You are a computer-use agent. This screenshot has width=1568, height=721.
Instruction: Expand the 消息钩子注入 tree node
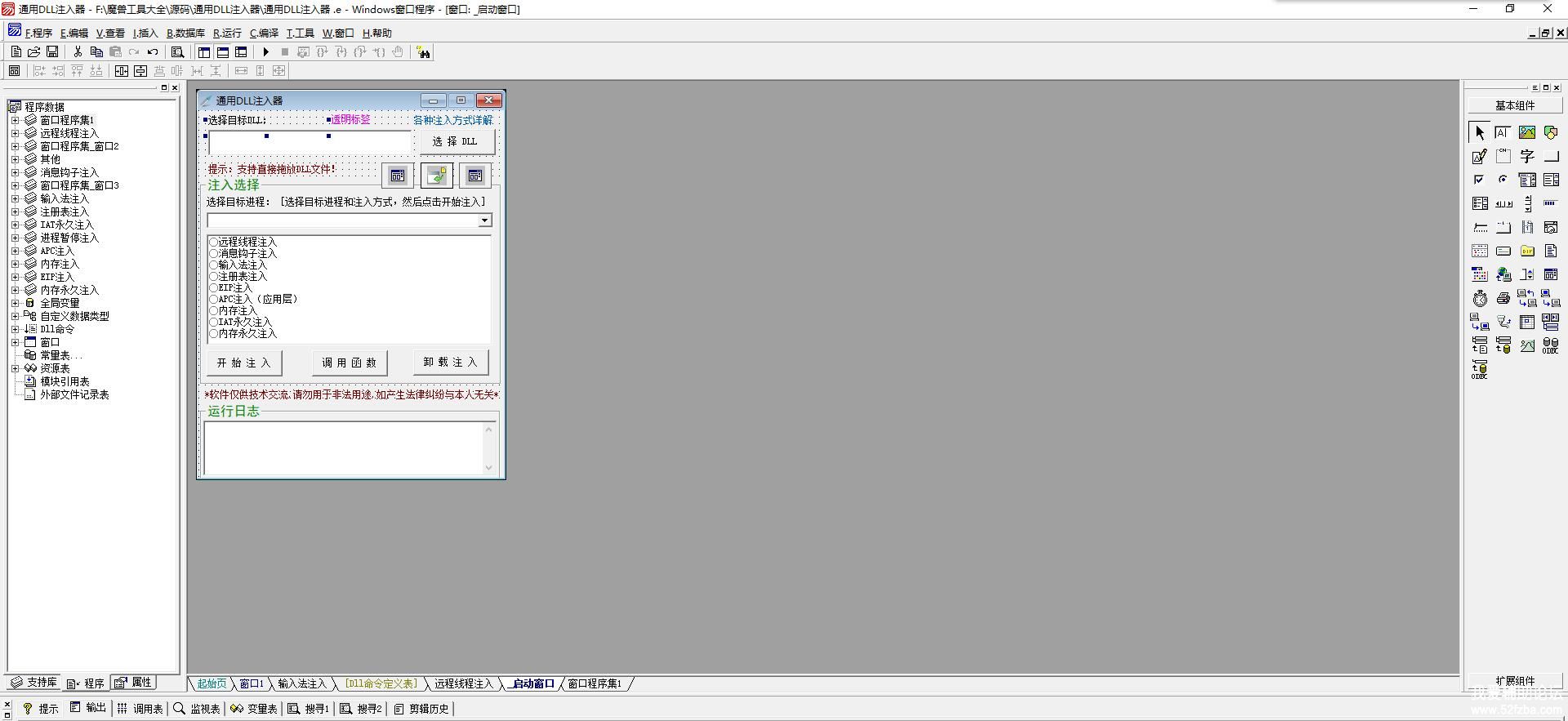(x=15, y=172)
